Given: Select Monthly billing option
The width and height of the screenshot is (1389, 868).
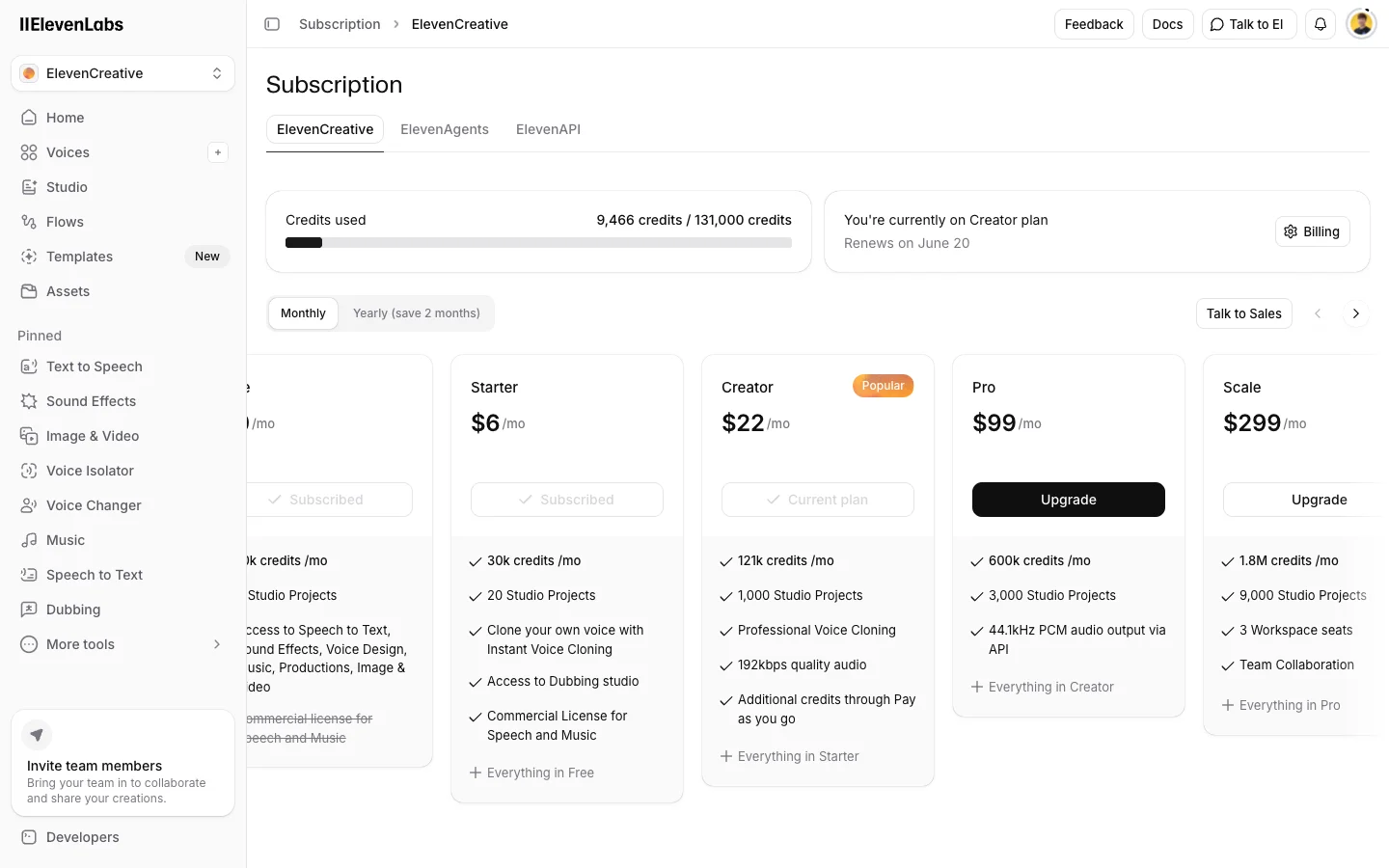Looking at the screenshot, I should click(x=303, y=313).
